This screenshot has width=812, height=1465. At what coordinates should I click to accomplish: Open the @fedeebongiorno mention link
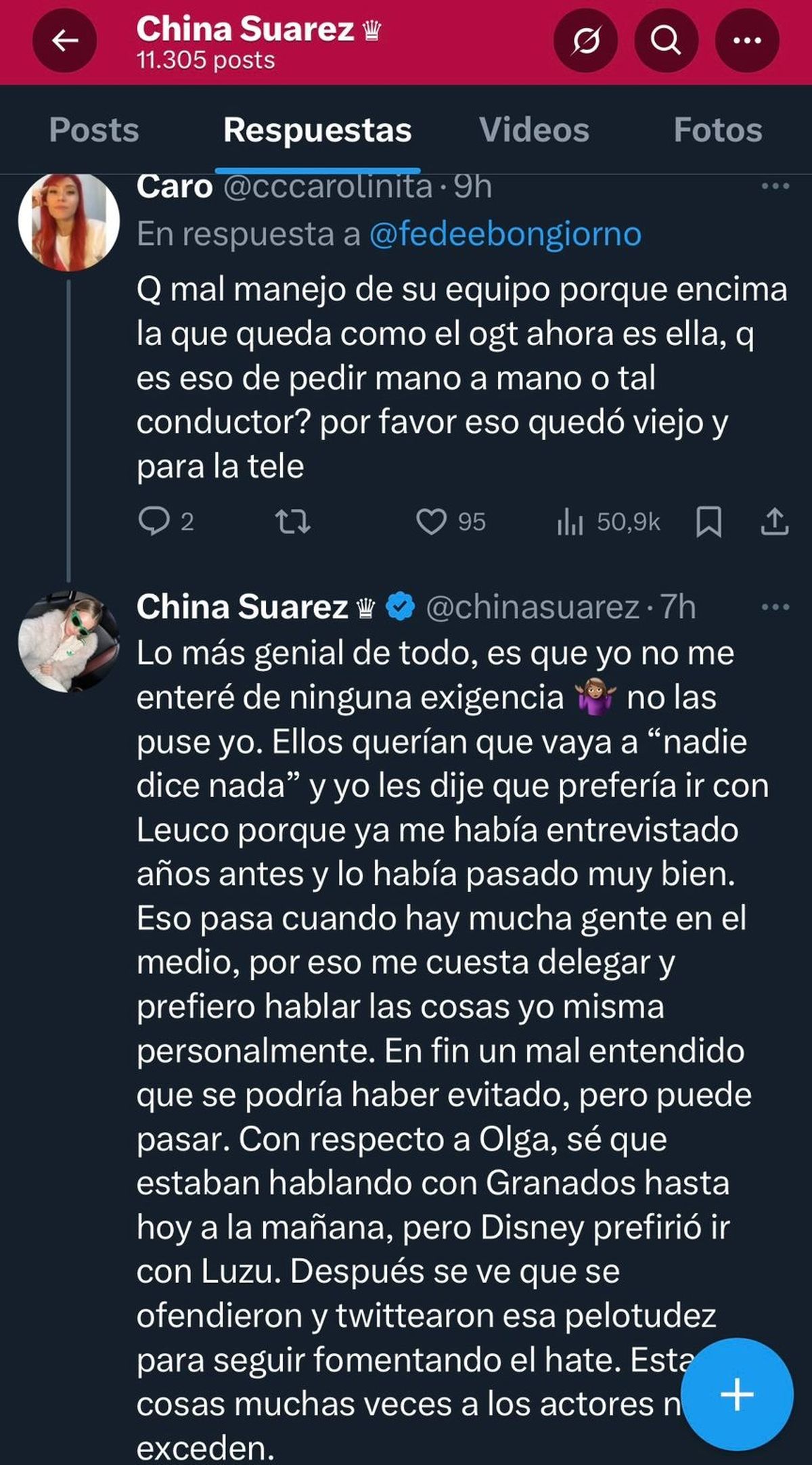point(505,234)
